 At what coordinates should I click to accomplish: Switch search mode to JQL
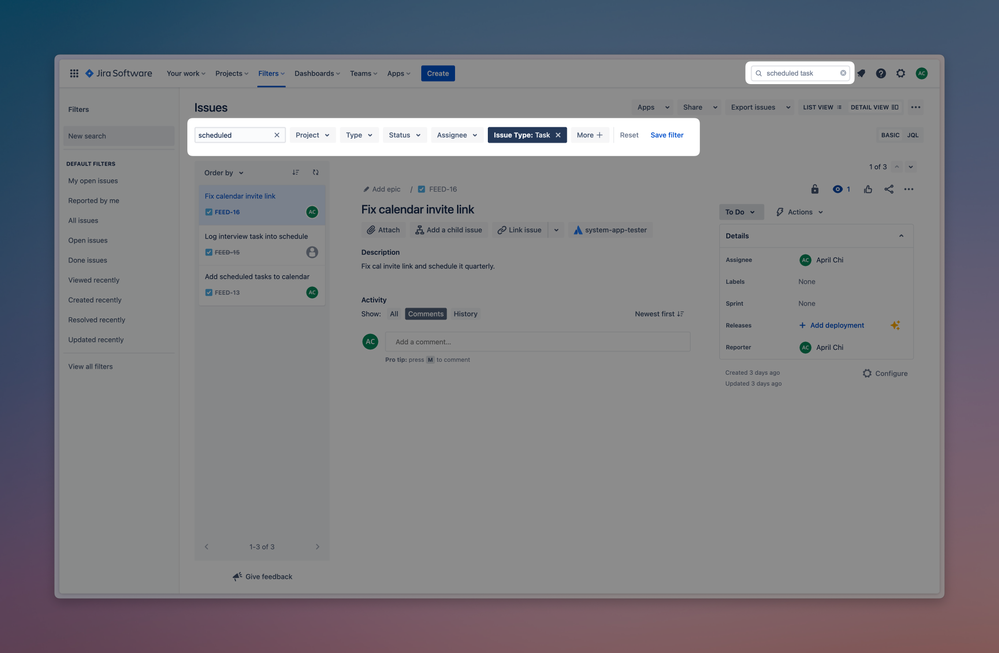click(913, 135)
